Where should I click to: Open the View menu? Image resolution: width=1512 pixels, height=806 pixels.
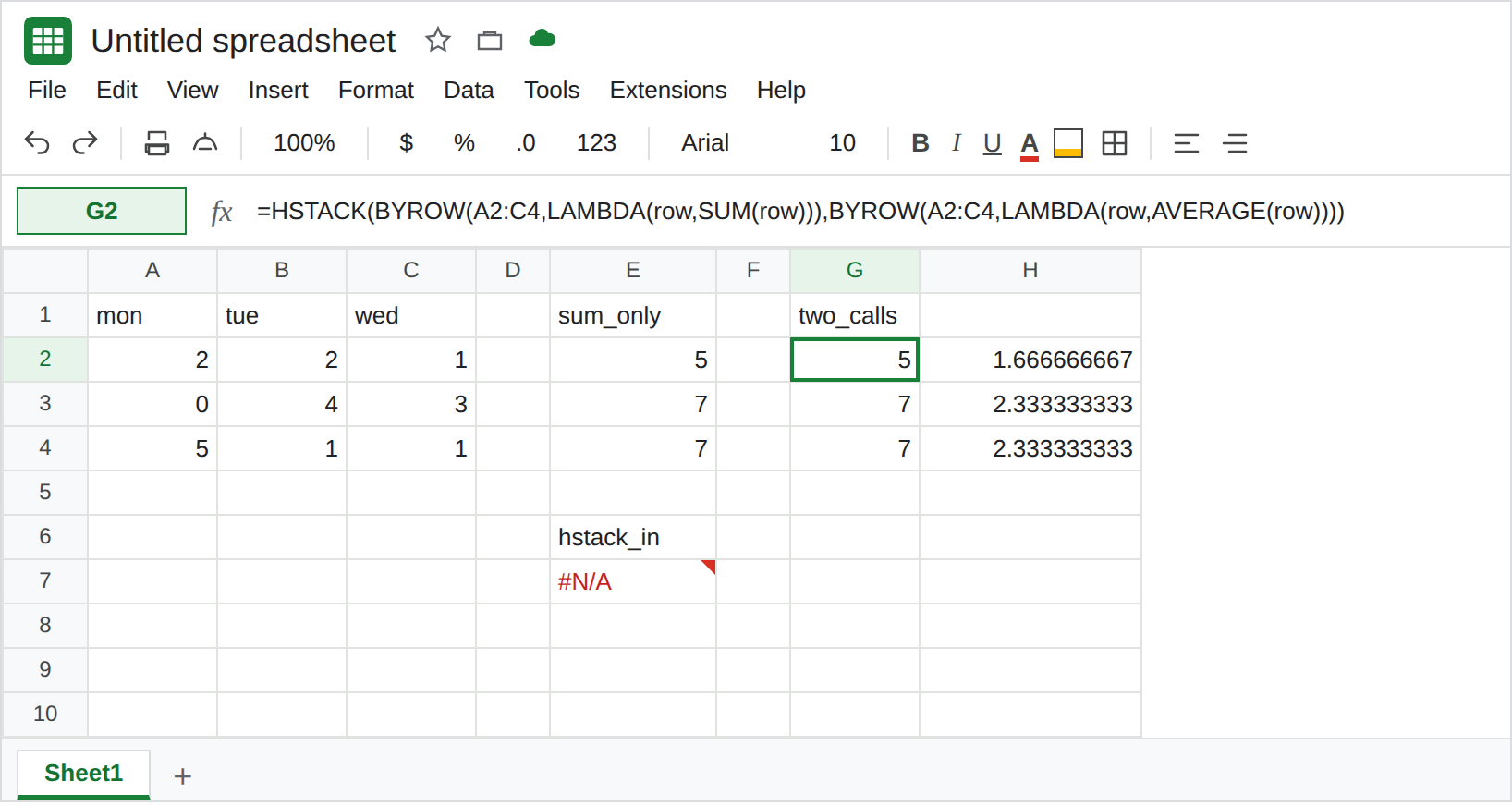192,90
